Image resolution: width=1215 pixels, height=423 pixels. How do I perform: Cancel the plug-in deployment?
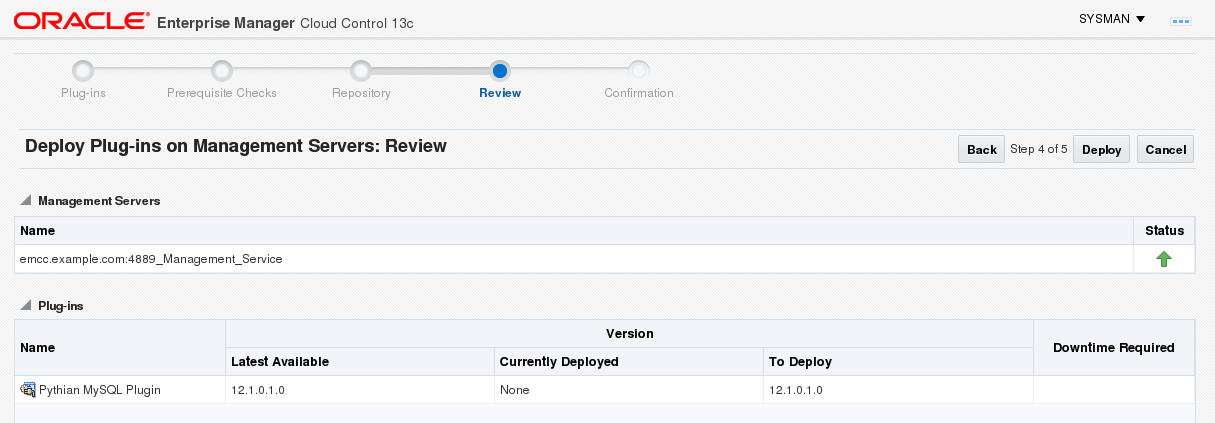1165,149
